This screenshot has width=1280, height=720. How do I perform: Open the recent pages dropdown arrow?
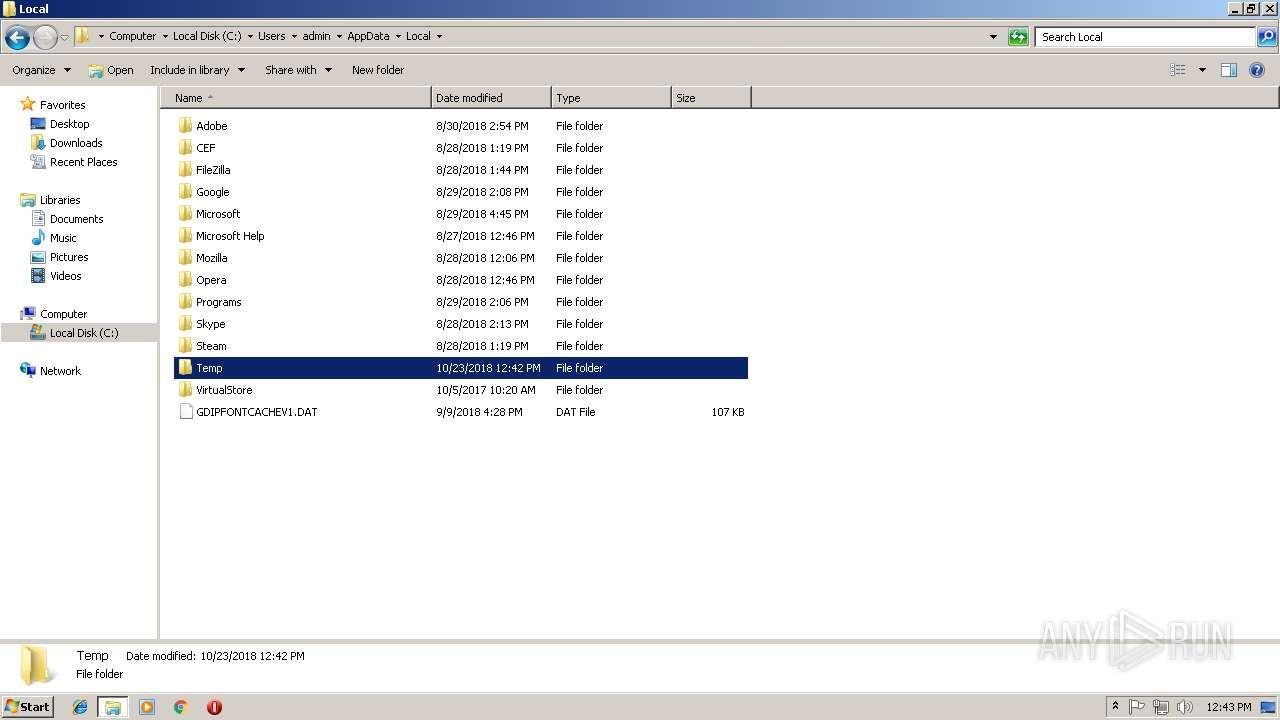click(x=64, y=38)
